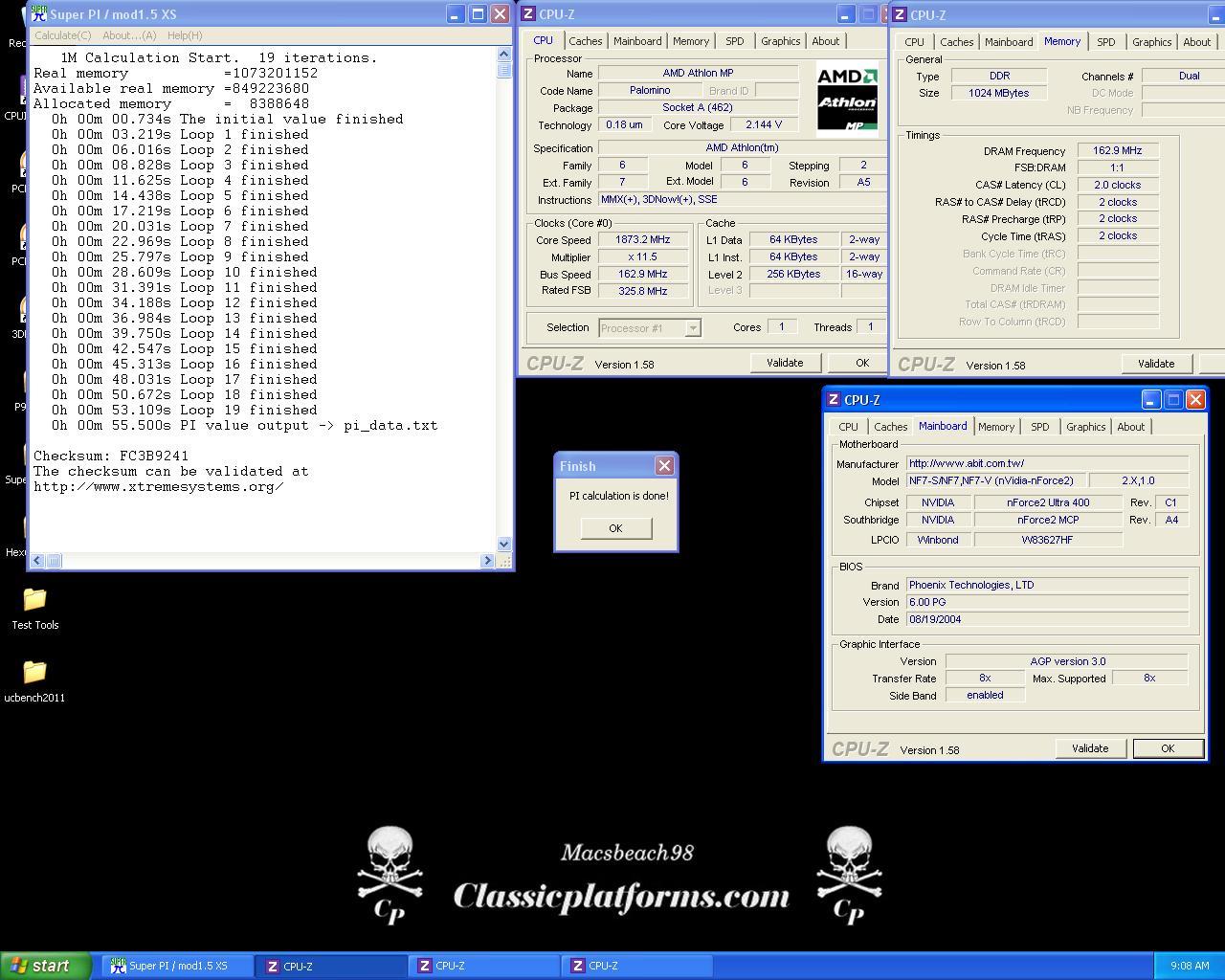Close the Finish dialog
The height and width of the screenshot is (980, 1225).
point(664,466)
